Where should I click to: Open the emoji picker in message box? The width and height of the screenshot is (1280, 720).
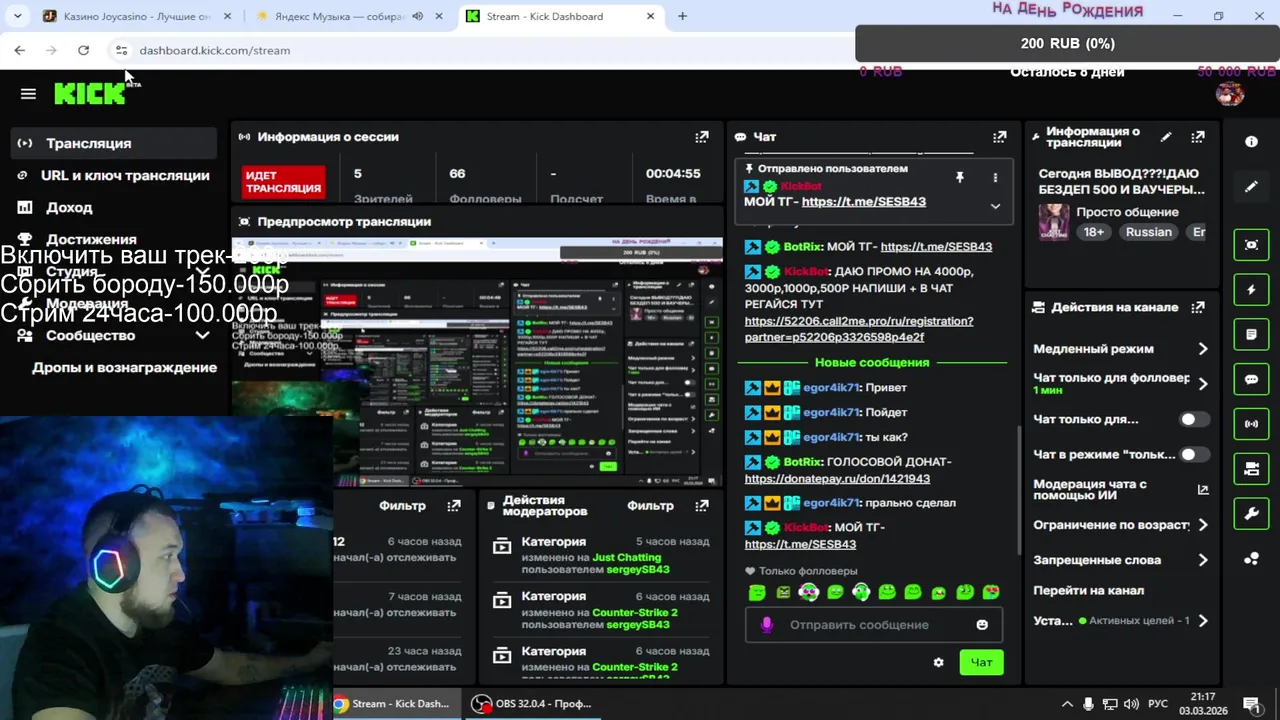coord(982,625)
